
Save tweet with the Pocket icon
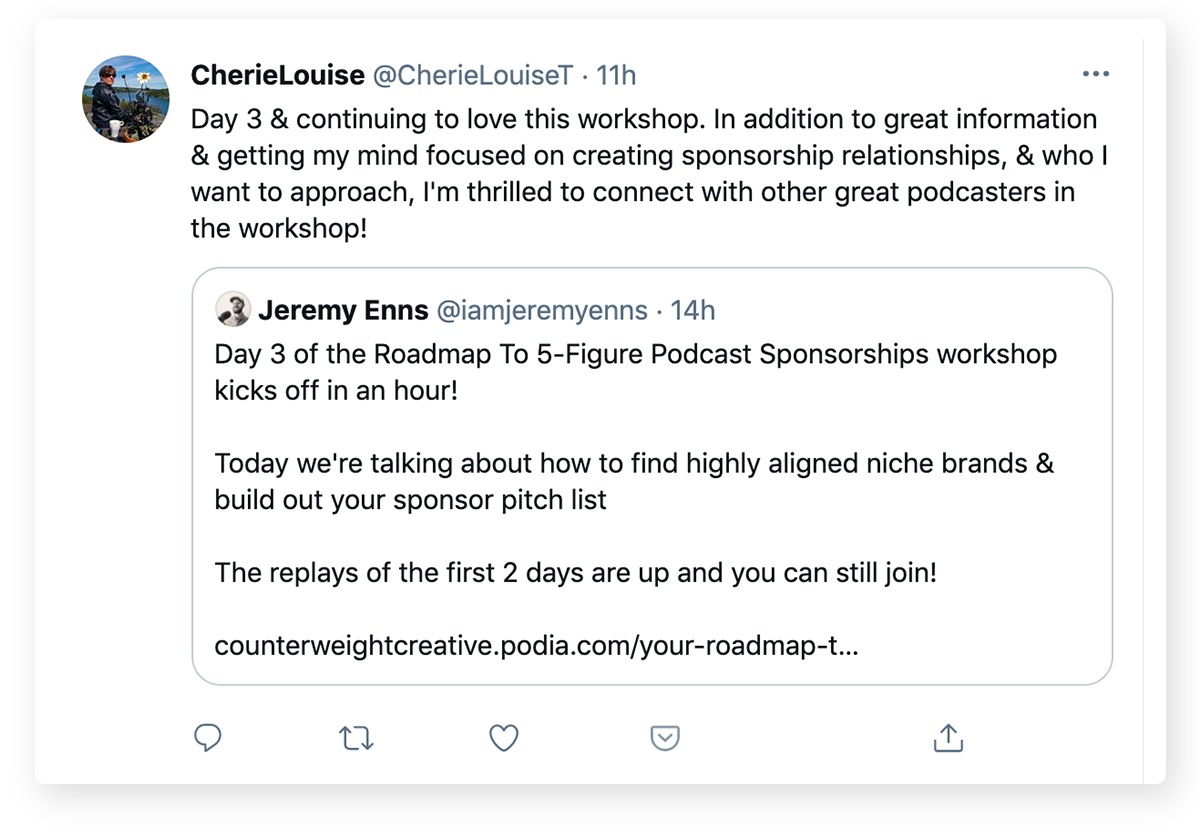(665, 738)
